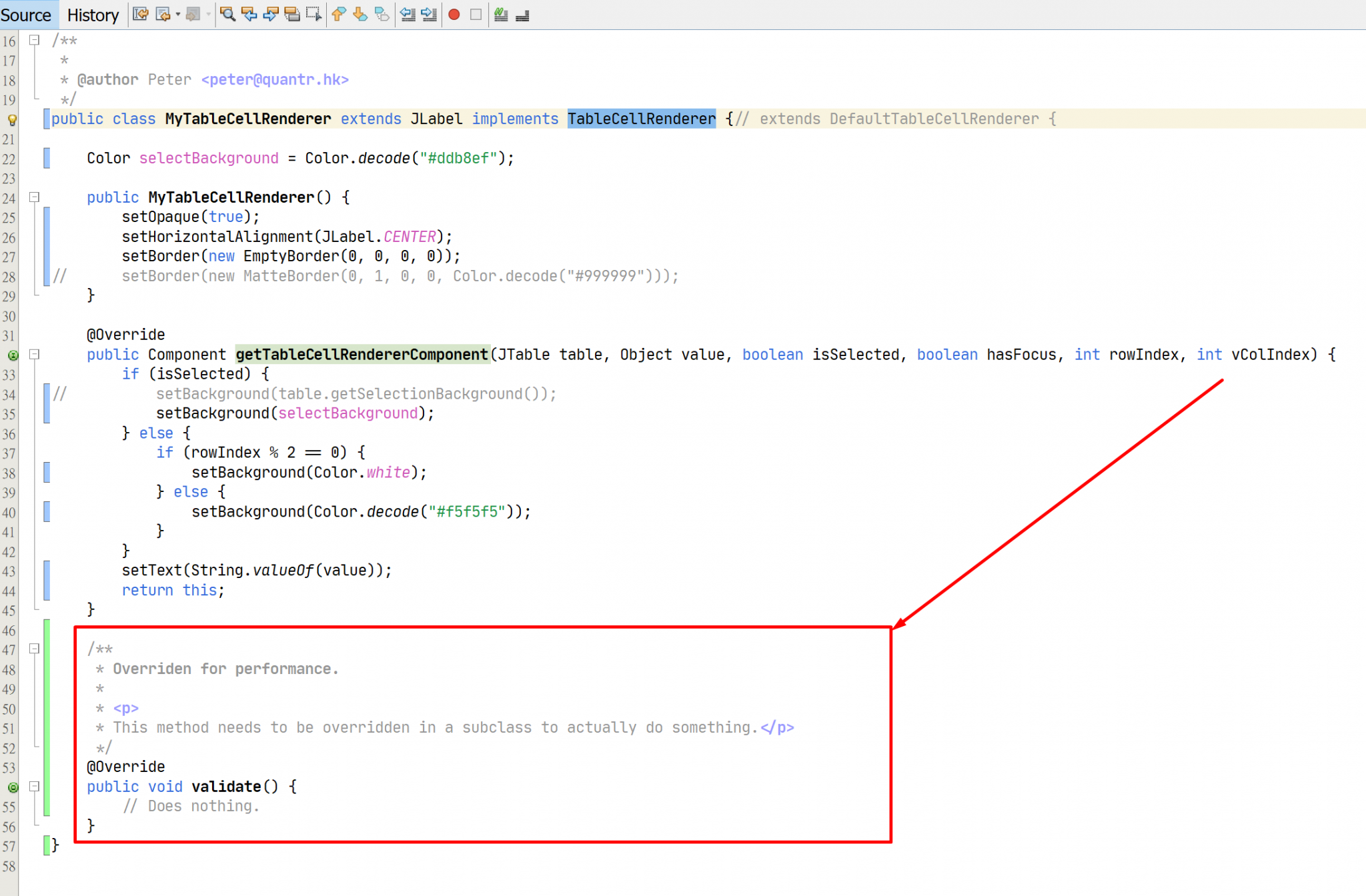Go to Previous Bookmark icon
This screenshot has height=896, width=1366.
338,14
